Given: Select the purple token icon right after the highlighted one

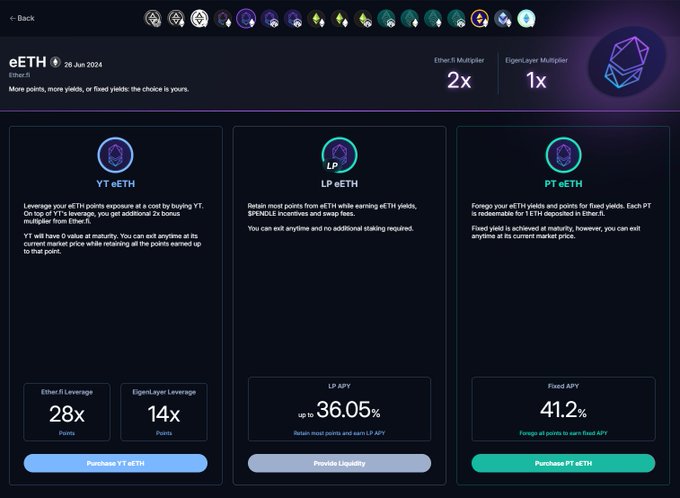Looking at the screenshot, I should tap(269, 19).
